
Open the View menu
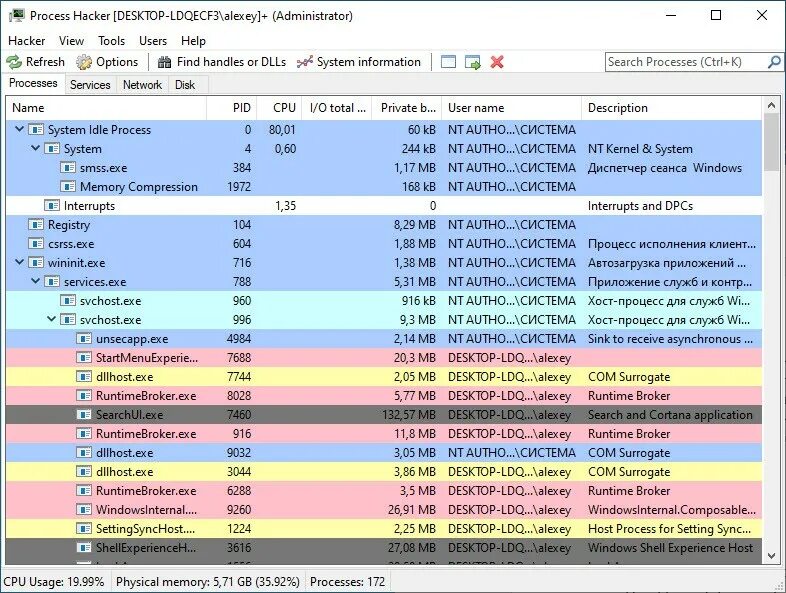pyautogui.click(x=71, y=41)
